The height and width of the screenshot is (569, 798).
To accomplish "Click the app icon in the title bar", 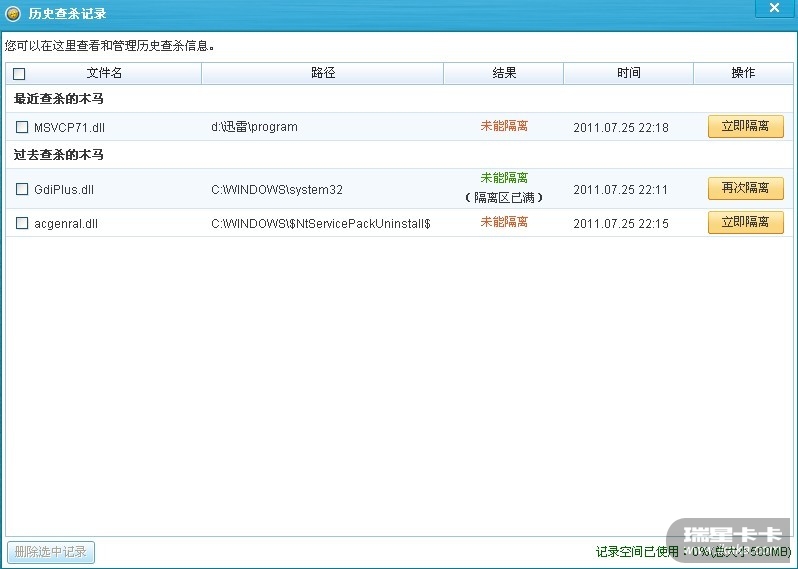I will click(x=13, y=14).
